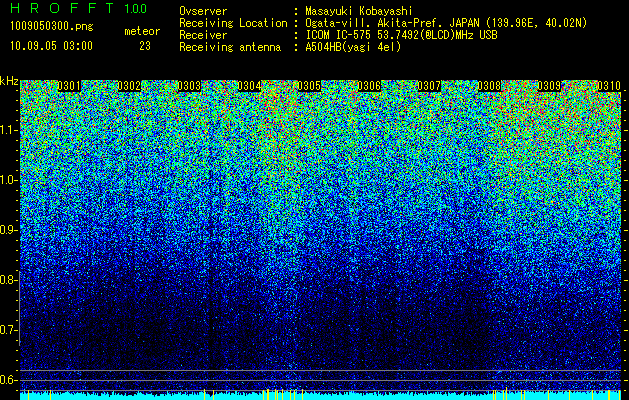The height and width of the screenshot is (400, 629).
Task: Click the Ogata-vill. Akita-Pref. JAPAN location text
Action: click(x=446, y=23)
